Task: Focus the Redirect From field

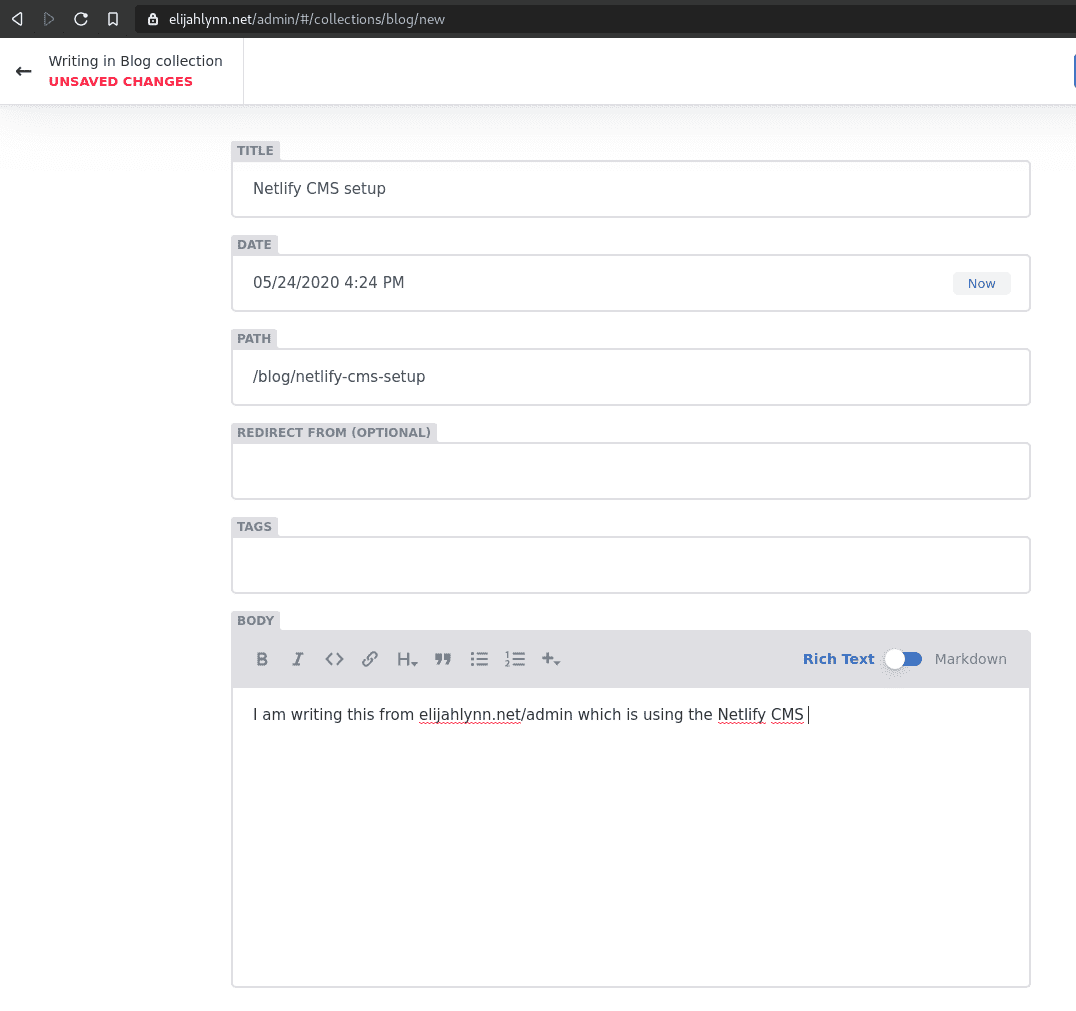Action: 630,471
